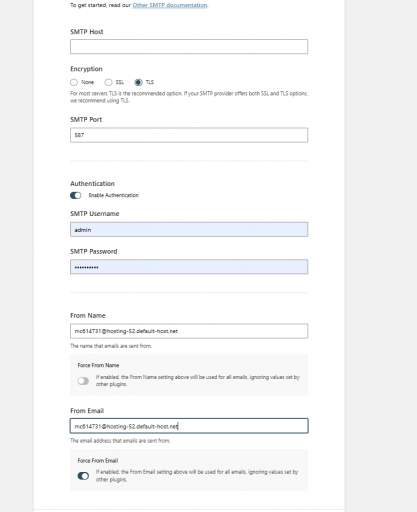Select the None encryption radio button
The width and height of the screenshot is (417, 512).
[74, 82]
